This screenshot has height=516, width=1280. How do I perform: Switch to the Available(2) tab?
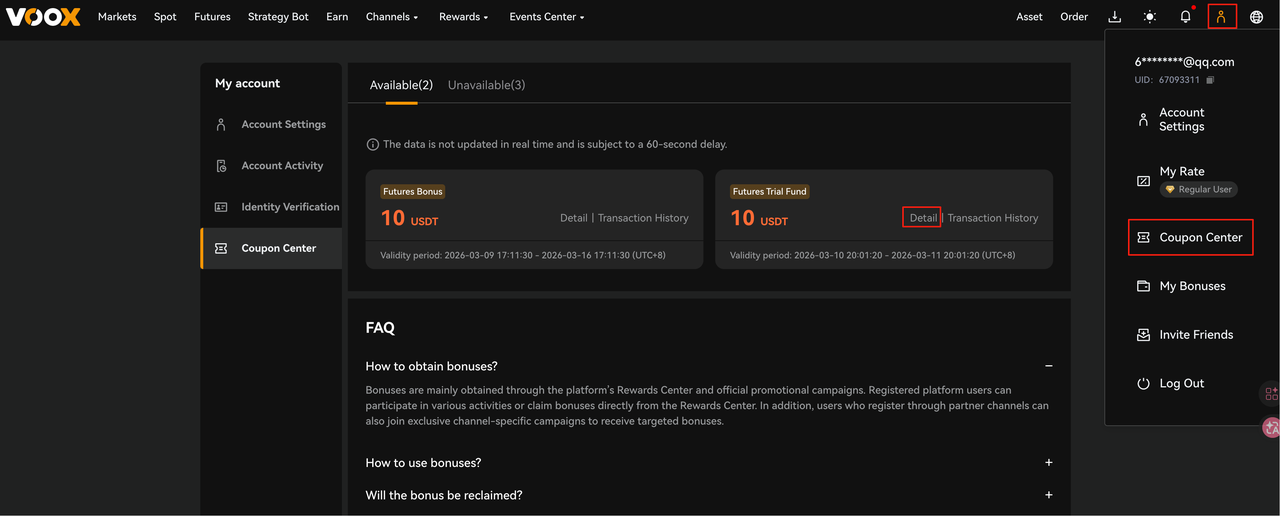coord(401,85)
